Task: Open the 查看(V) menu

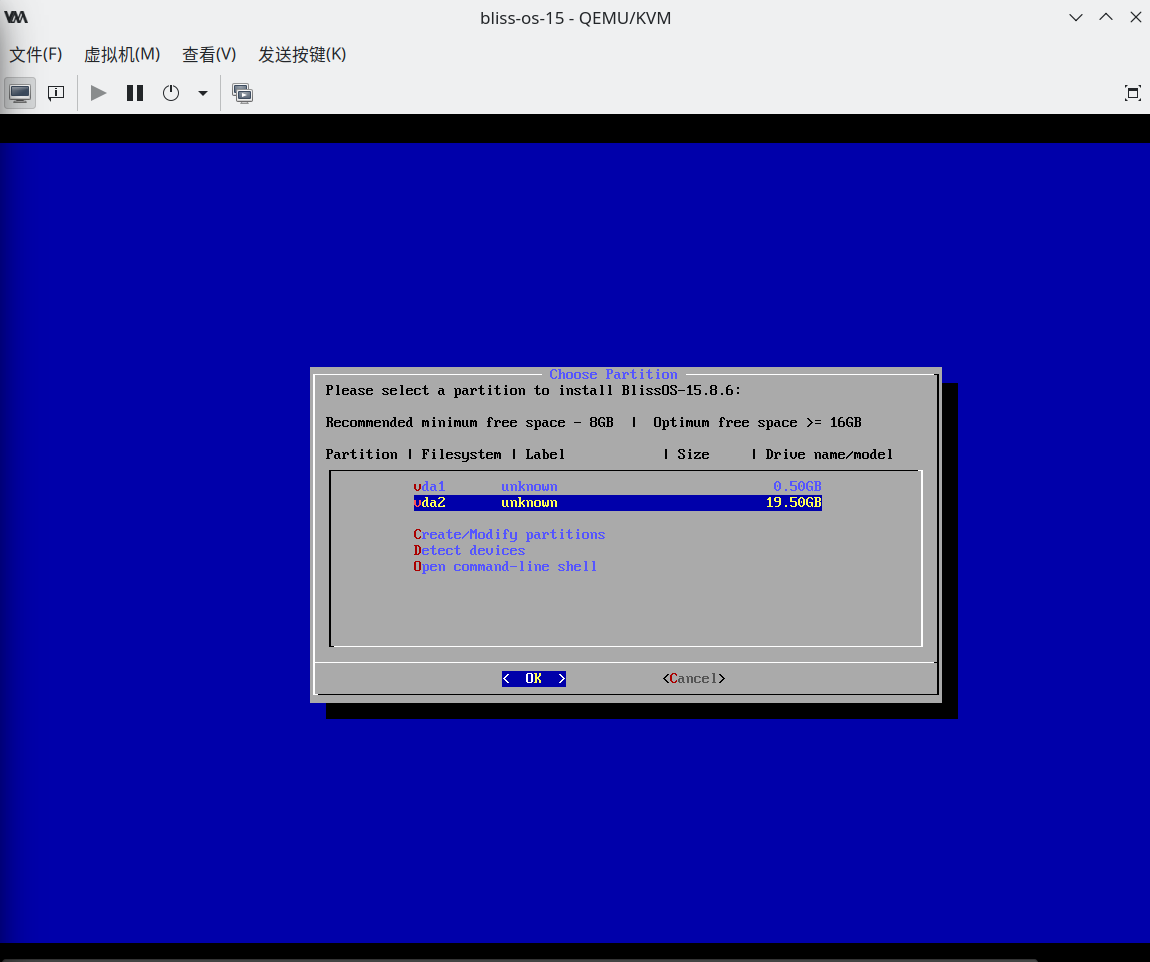Action: pos(209,54)
